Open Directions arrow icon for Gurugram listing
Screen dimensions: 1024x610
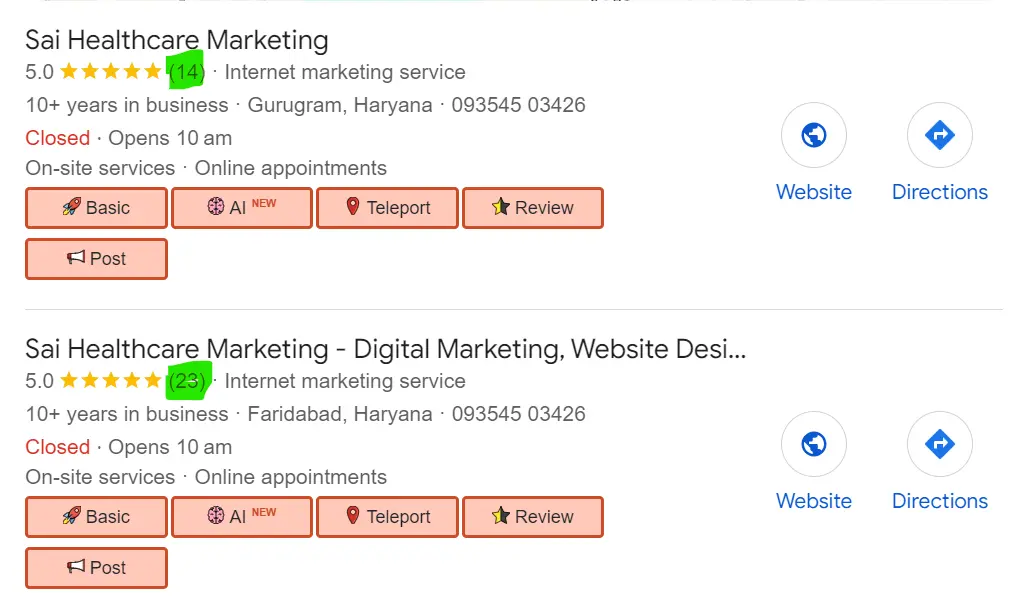[x=940, y=135]
